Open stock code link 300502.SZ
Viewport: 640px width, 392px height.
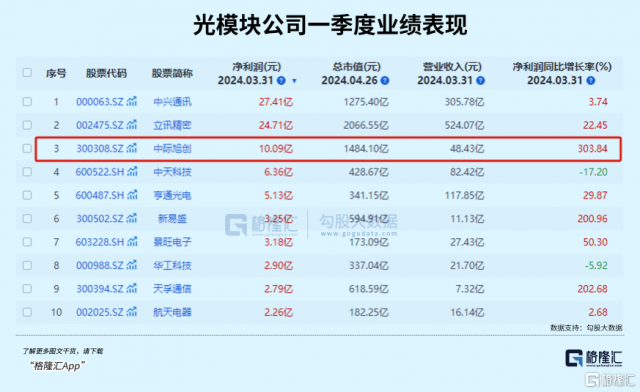[x=100, y=219]
